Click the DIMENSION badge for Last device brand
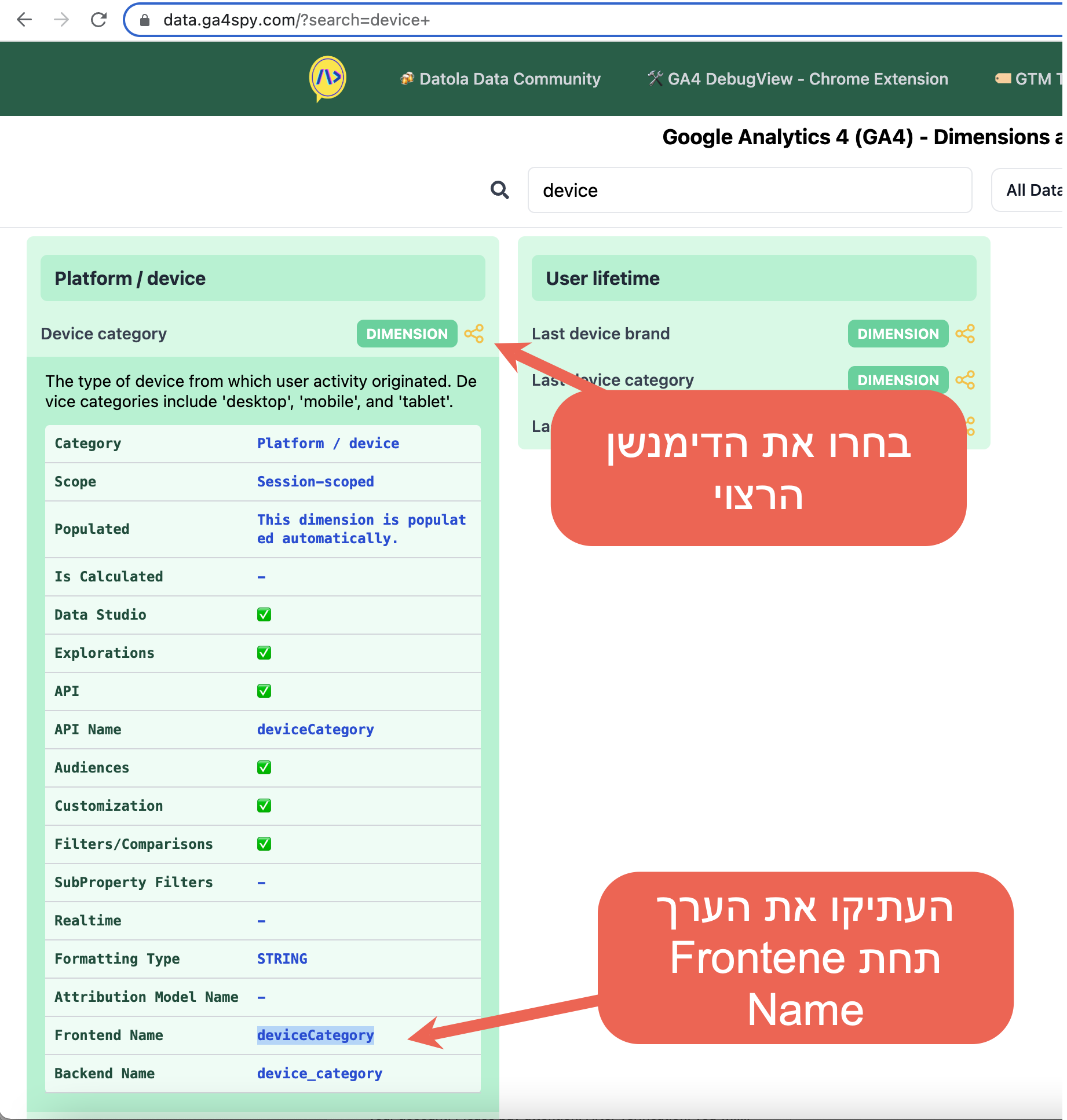Image resolution: width=1067 pixels, height=1120 pixels. pyautogui.click(x=898, y=334)
